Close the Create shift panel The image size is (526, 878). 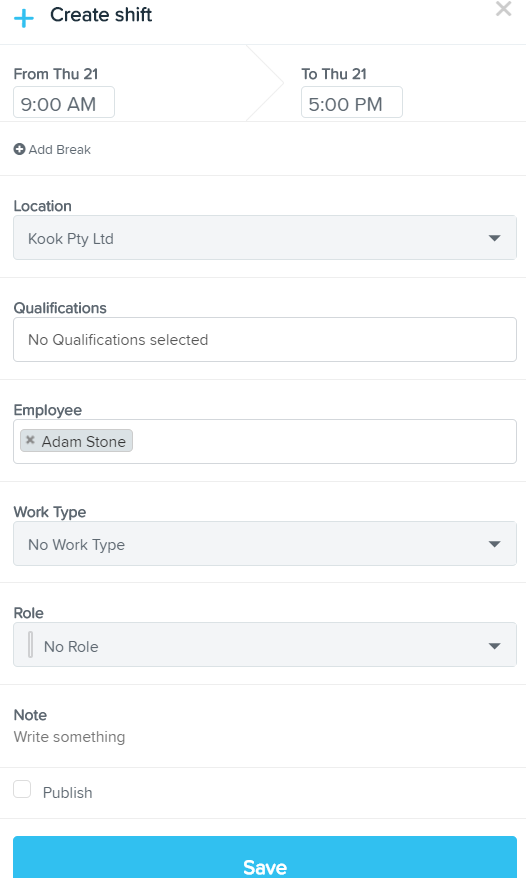pos(503,9)
